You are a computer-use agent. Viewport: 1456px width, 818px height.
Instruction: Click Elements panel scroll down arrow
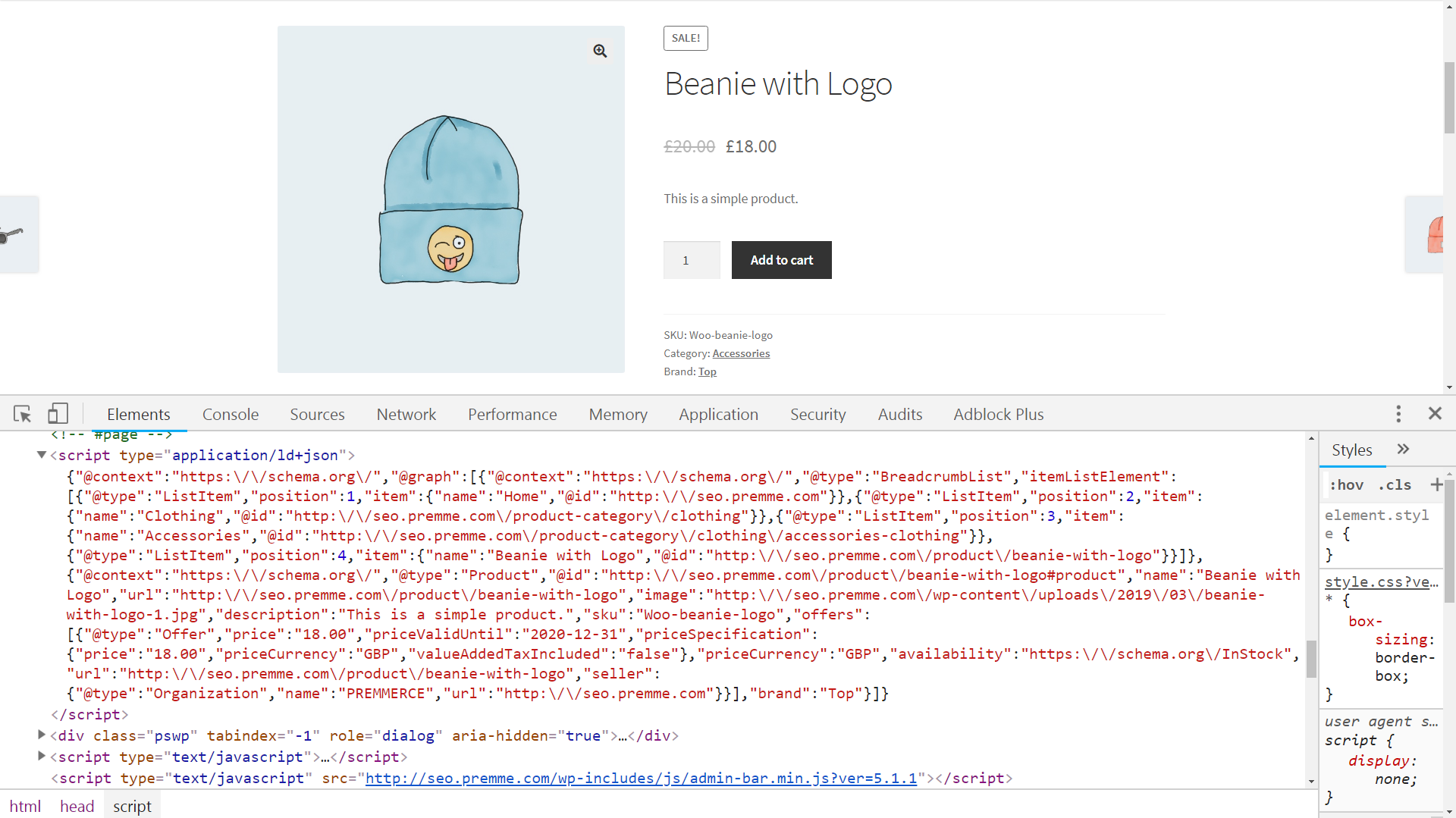1311,782
